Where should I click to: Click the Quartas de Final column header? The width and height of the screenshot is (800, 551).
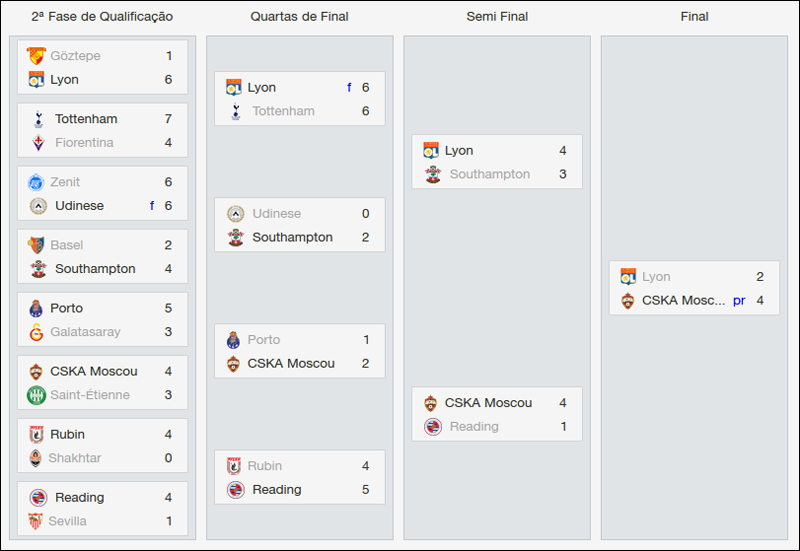pyautogui.click(x=300, y=17)
